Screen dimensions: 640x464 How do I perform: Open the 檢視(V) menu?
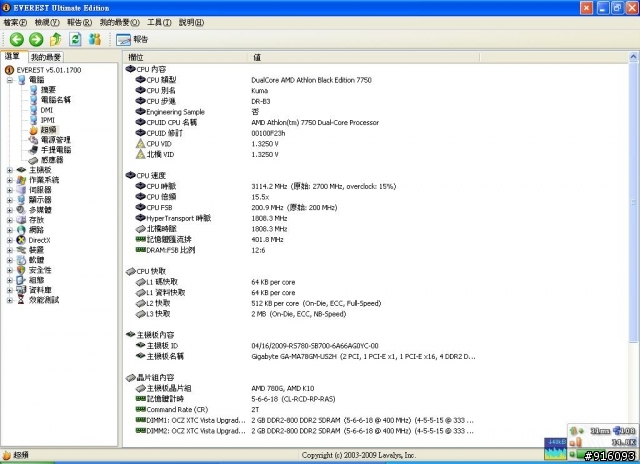point(47,22)
